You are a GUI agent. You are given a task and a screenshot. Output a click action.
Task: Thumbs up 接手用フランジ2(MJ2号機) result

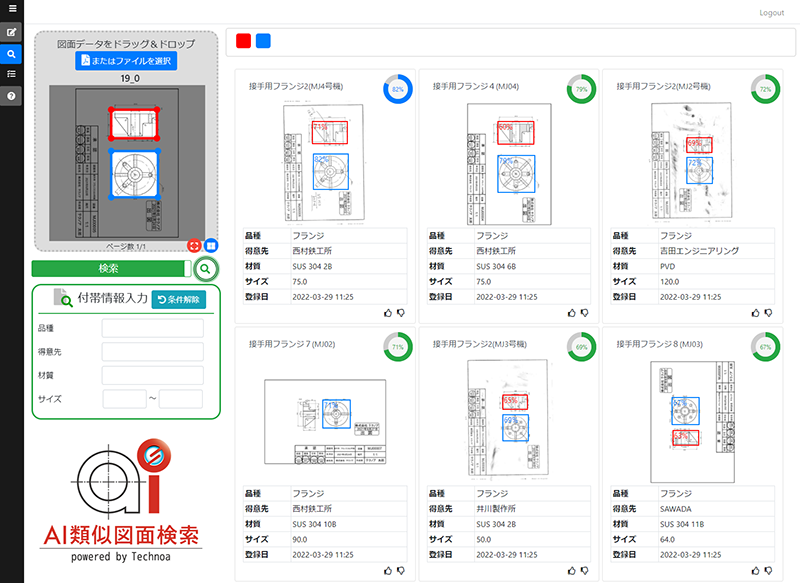point(755,313)
